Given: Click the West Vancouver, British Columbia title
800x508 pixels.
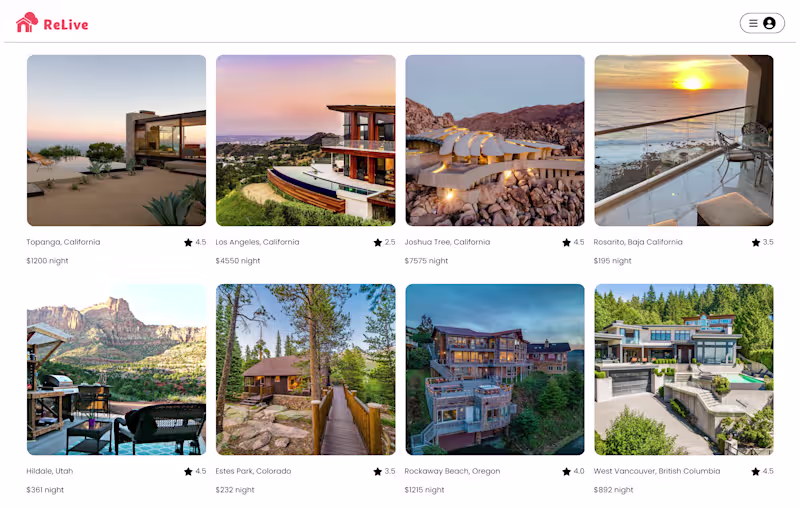Looking at the screenshot, I should [x=657, y=471].
